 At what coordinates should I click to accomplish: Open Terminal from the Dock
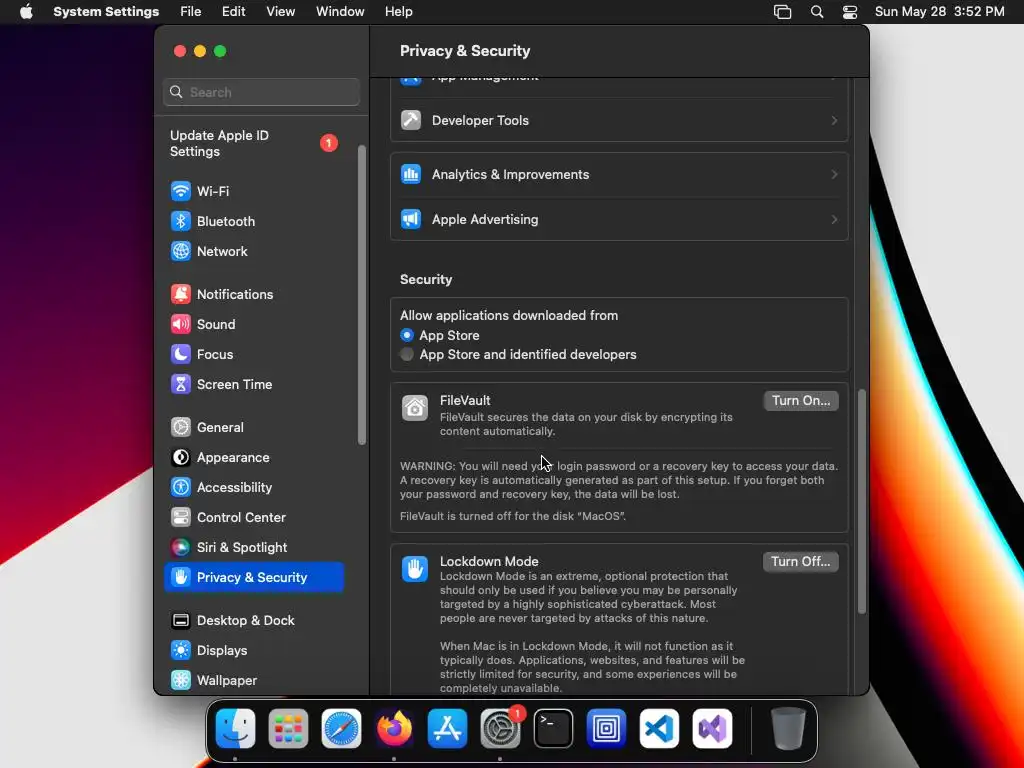tap(553, 728)
